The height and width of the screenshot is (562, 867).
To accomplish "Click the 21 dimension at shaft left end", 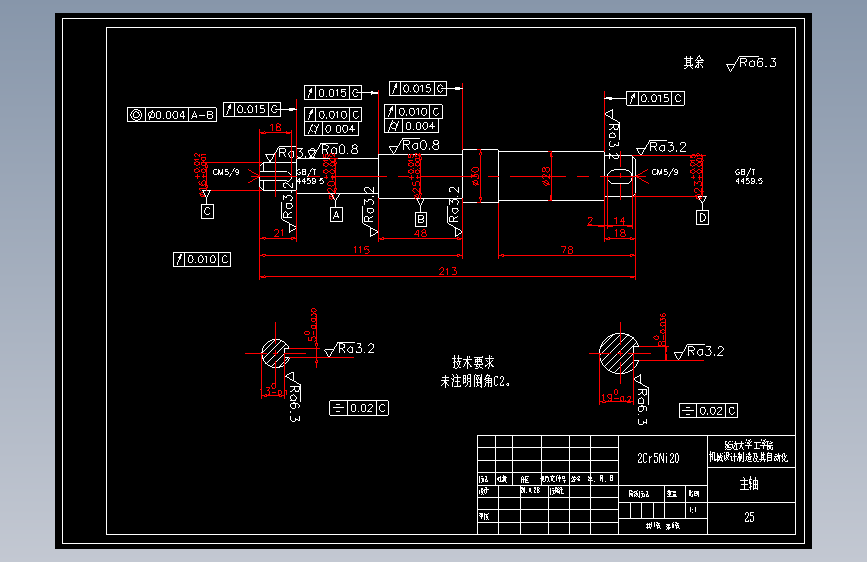I will tap(279, 233).
